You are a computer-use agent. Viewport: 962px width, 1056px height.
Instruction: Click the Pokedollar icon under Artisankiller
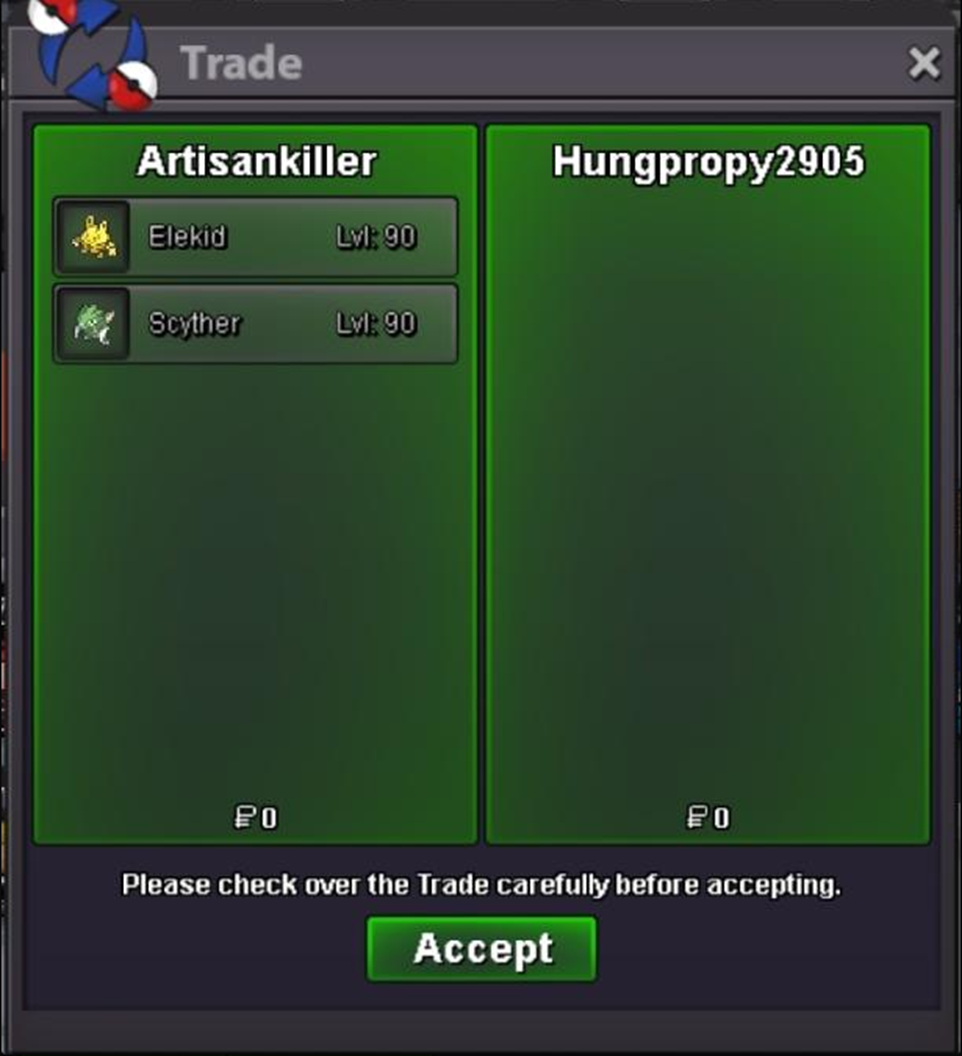[245, 818]
